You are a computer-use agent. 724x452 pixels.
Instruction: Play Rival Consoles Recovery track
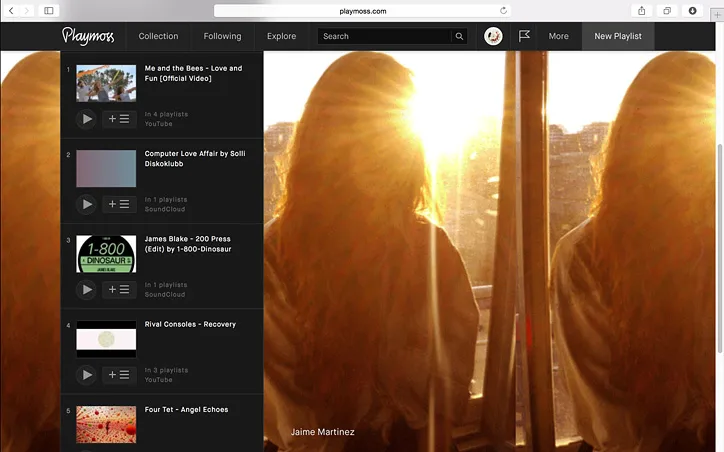(87, 375)
